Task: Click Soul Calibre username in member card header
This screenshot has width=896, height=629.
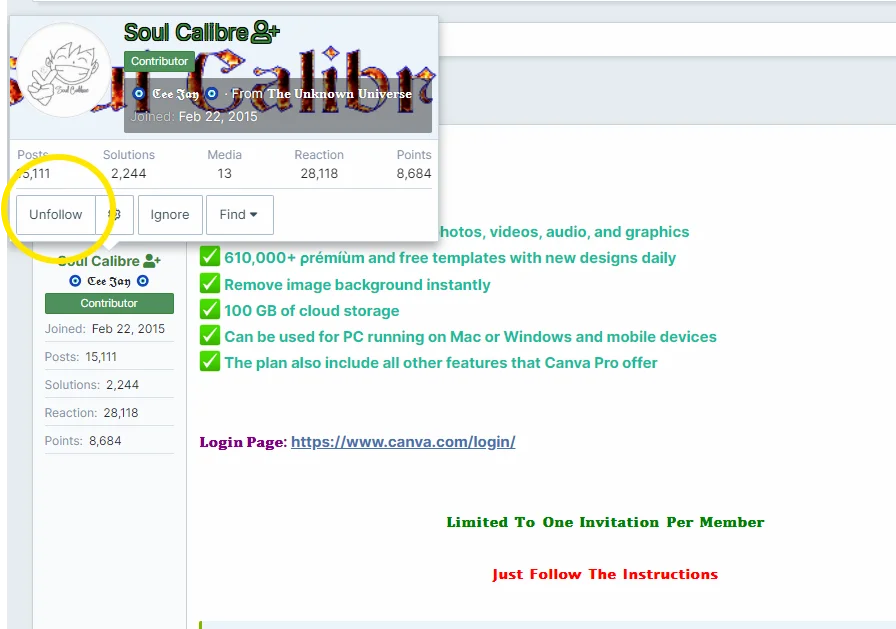Action: (x=186, y=33)
